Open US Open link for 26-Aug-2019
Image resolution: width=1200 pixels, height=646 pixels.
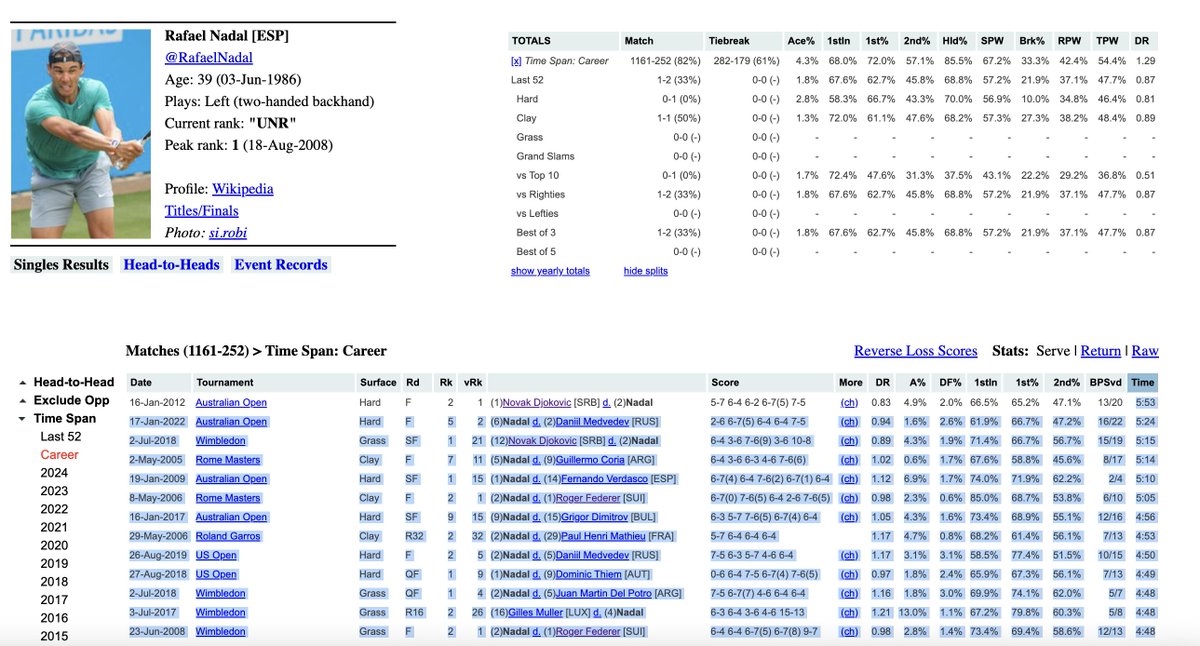coord(216,555)
